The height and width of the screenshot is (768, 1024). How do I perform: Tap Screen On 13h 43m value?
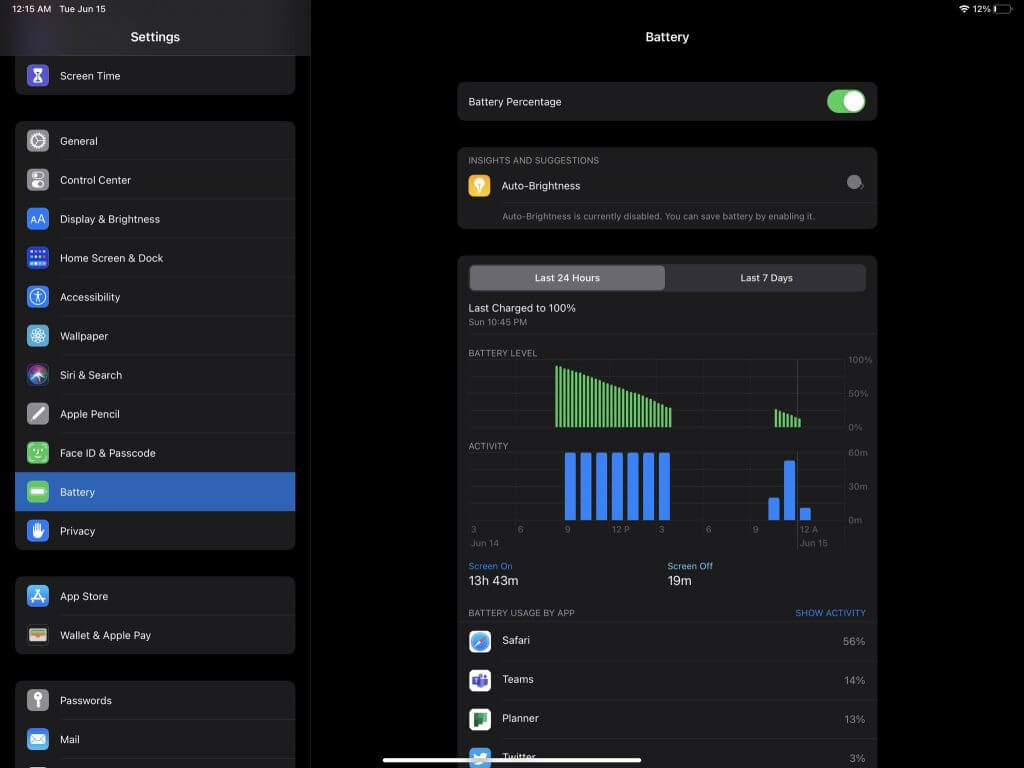tap(493, 581)
